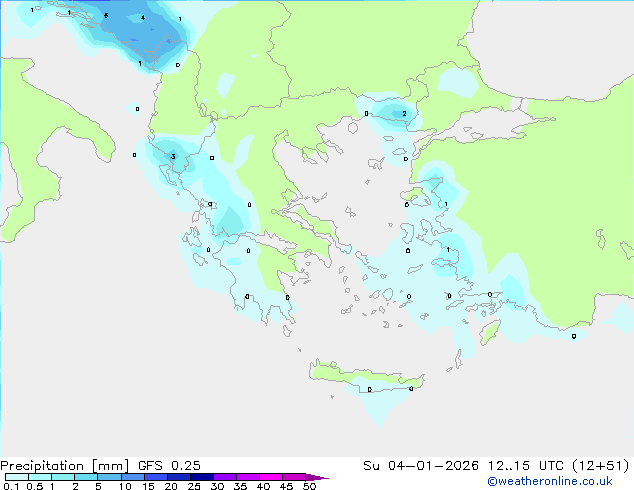Pick the 1–2 mm legend swatch
The height and width of the screenshot is (490, 634).
63,477
